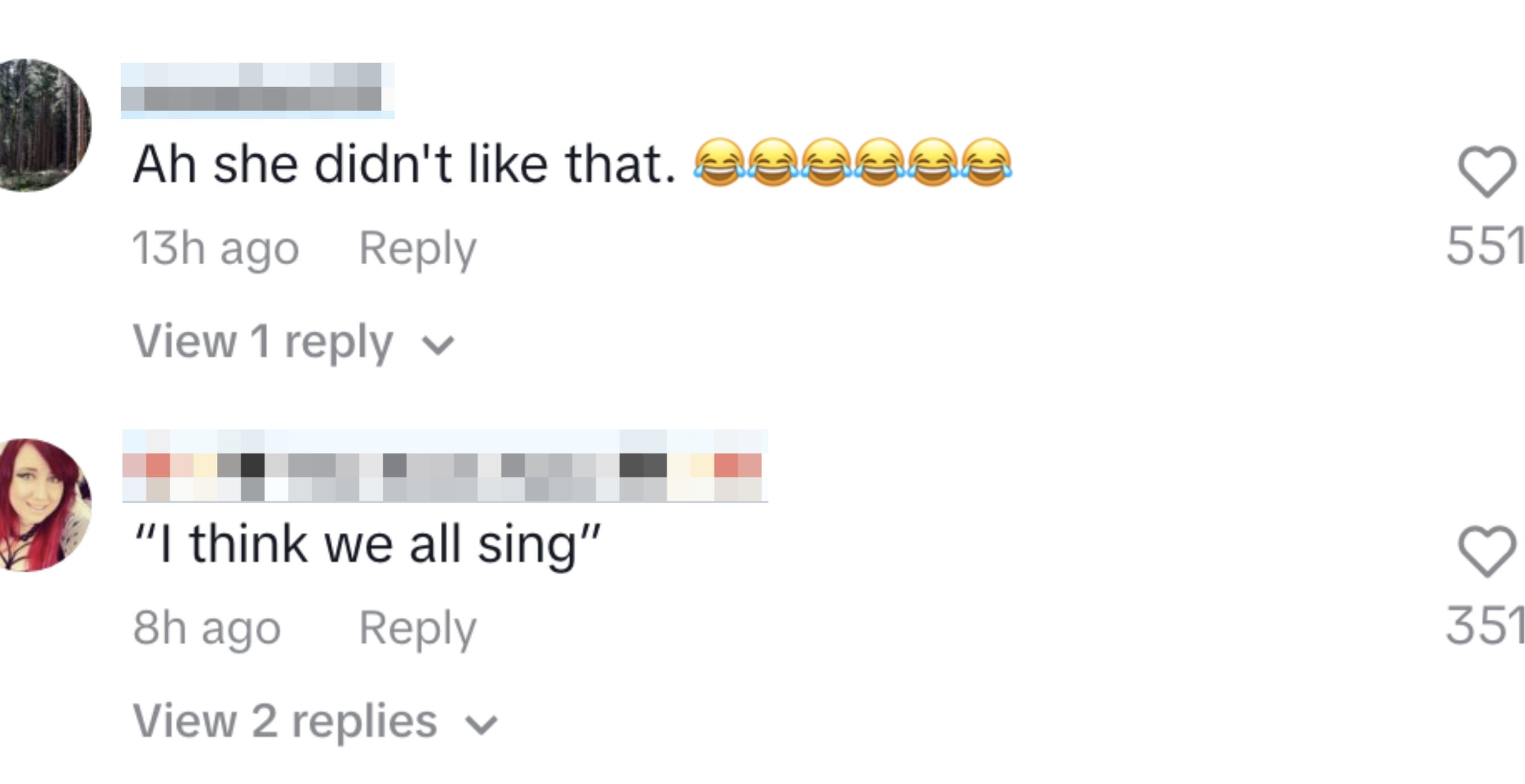The image size is (1525, 784).
Task: Click the first crying-laughing emoji
Action: point(719,162)
